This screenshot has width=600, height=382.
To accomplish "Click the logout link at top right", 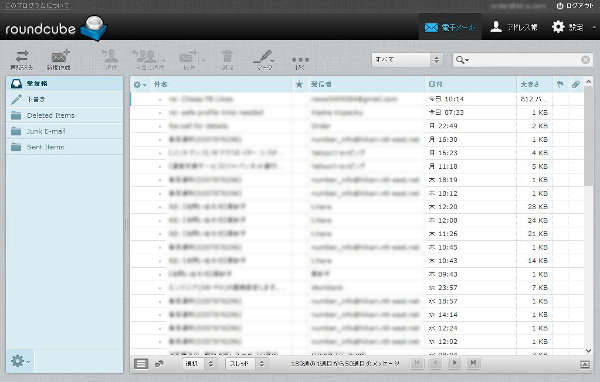I will 575,6.
